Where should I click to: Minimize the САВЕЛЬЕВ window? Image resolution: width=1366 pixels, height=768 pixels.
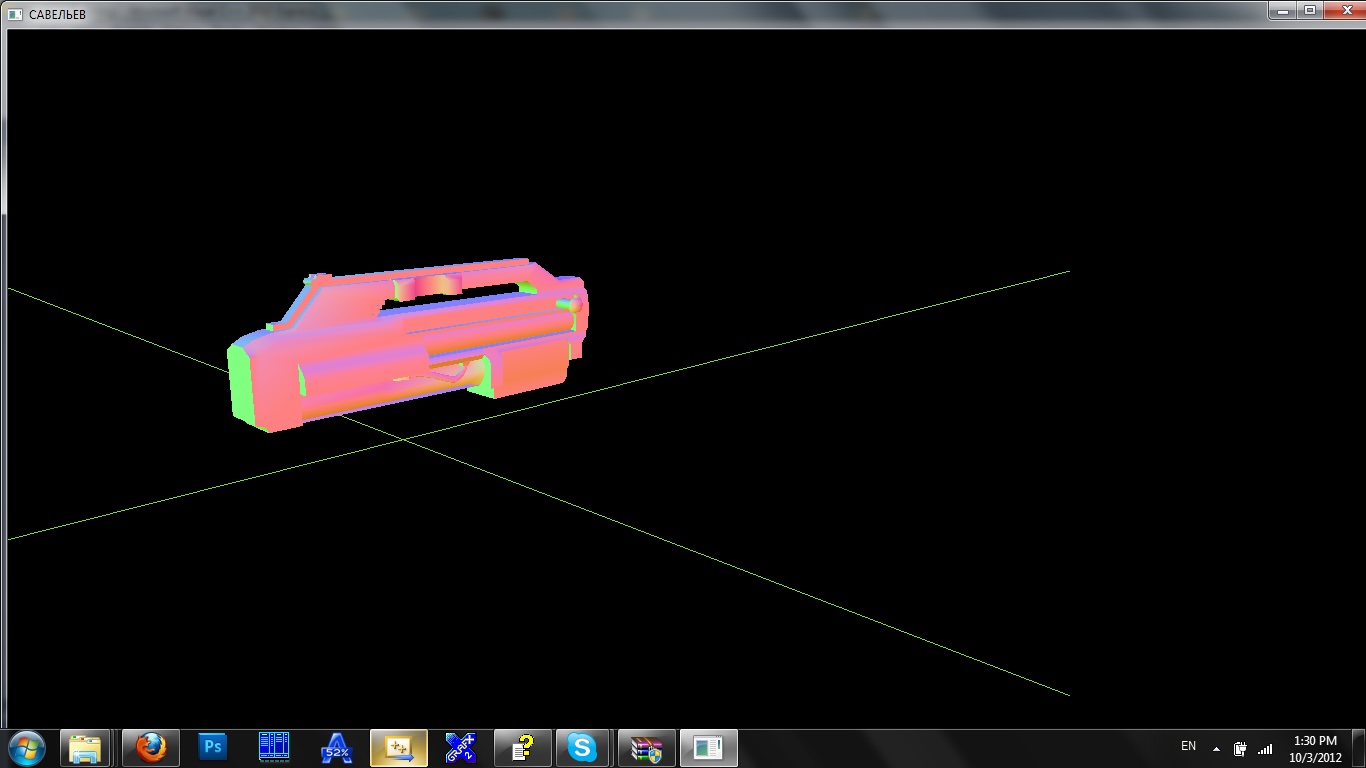[x=1284, y=10]
